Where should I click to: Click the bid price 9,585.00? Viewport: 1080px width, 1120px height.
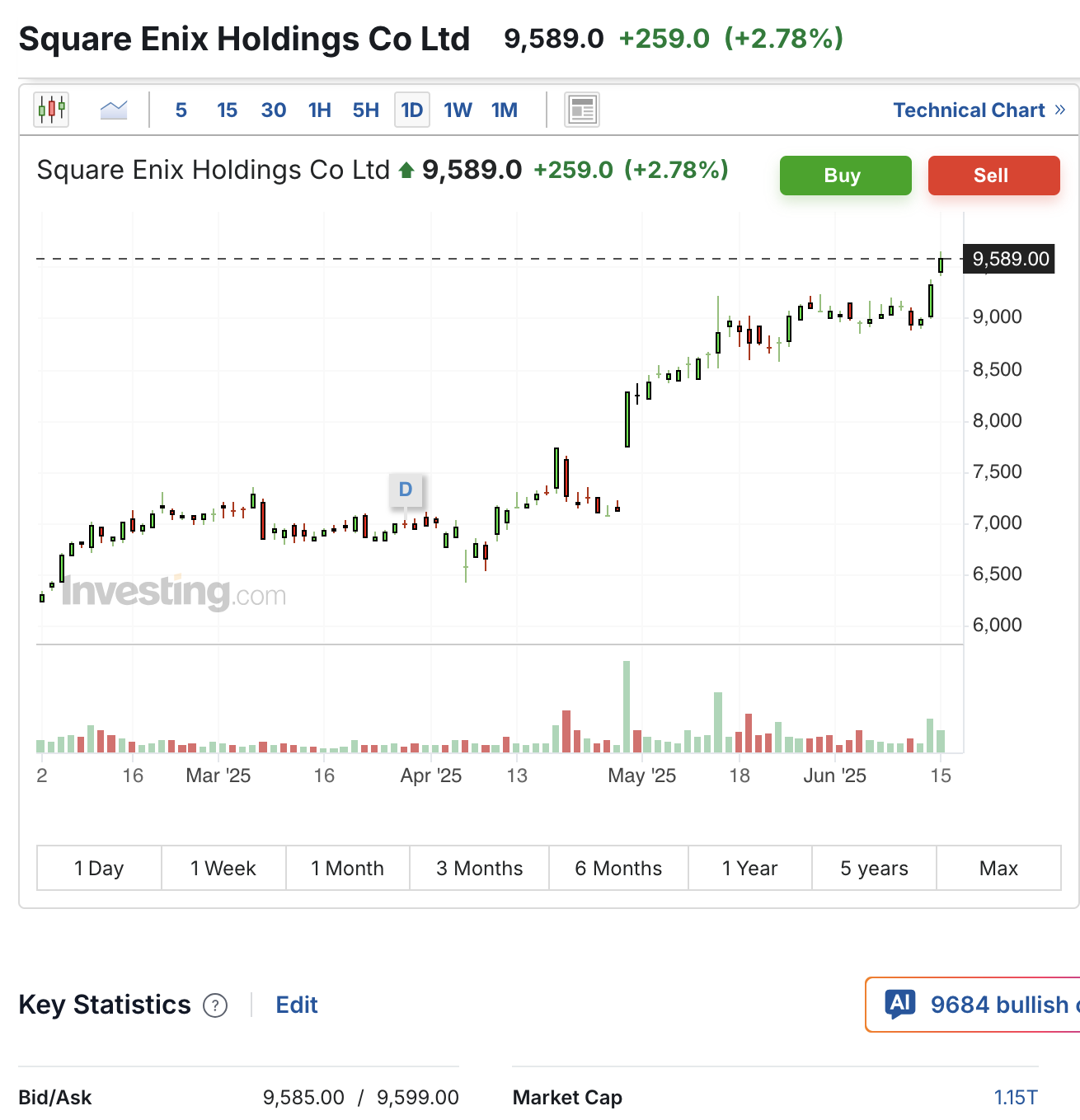tap(303, 1098)
